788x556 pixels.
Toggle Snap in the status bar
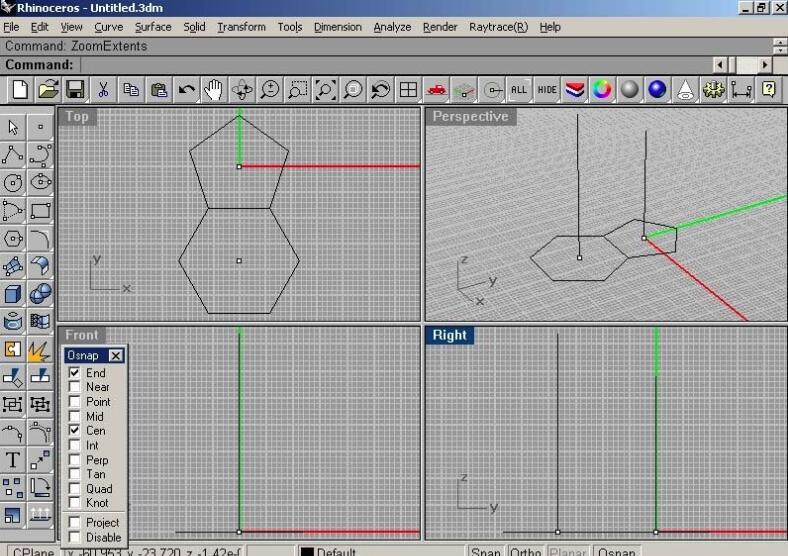coord(486,551)
